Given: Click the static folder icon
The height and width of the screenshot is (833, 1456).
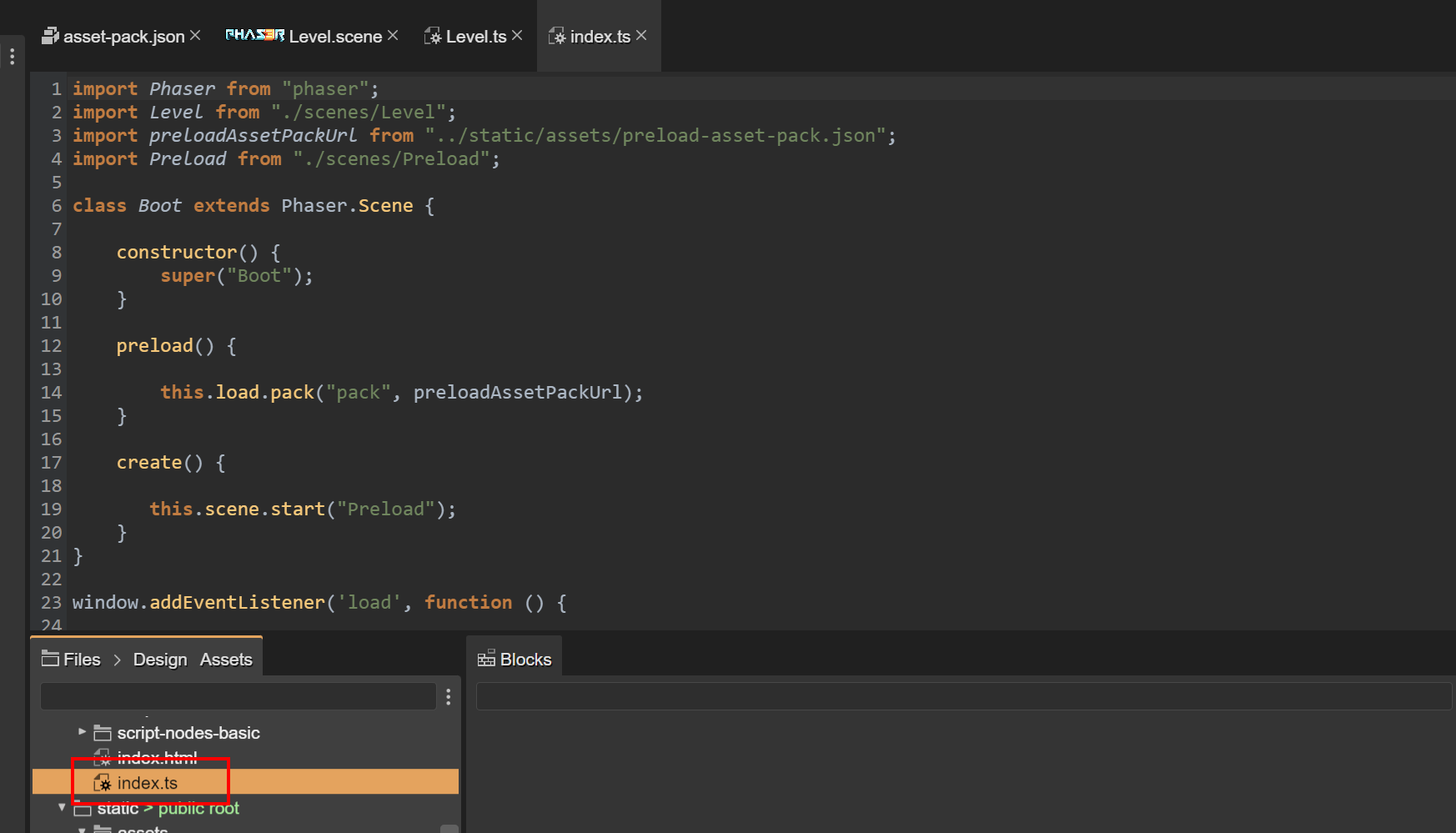Looking at the screenshot, I should [83, 809].
